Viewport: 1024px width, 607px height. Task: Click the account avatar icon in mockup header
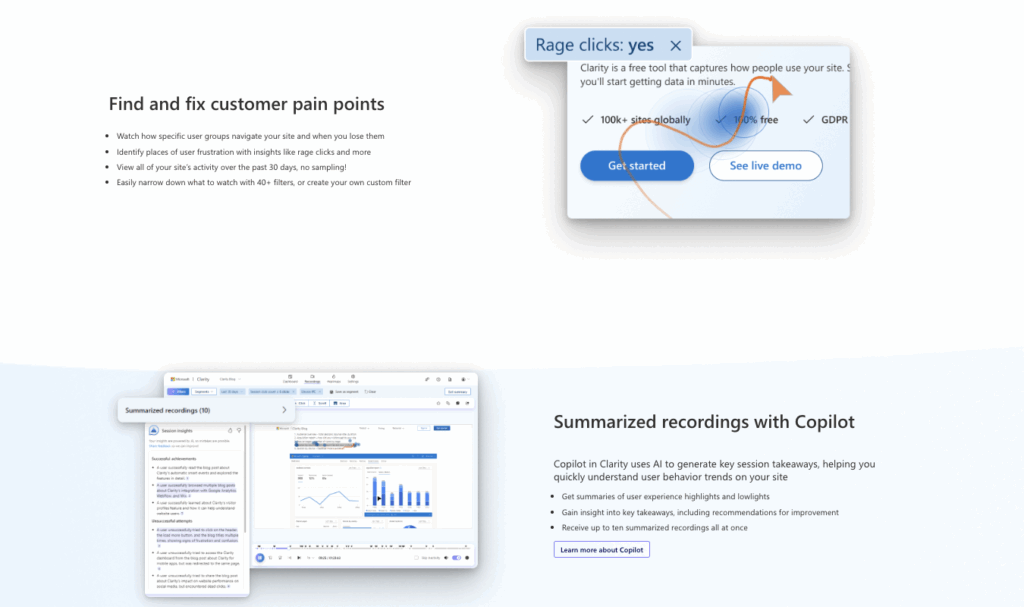point(464,379)
